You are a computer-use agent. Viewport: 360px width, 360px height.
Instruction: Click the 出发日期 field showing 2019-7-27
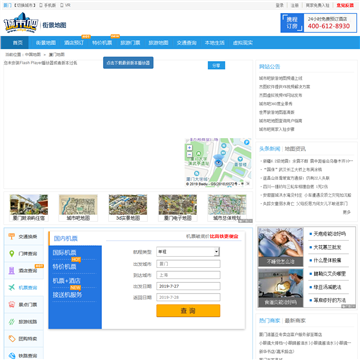tap(188, 286)
